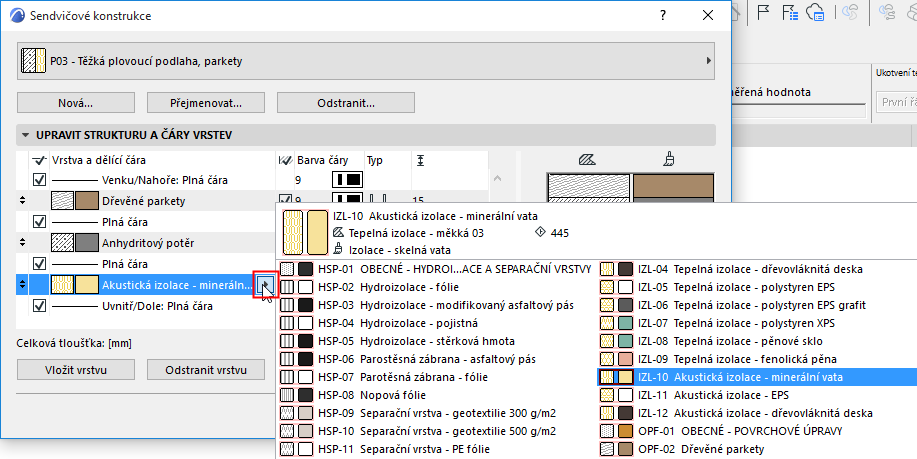Click the flag with list icon in main toolbar

[790, 12]
